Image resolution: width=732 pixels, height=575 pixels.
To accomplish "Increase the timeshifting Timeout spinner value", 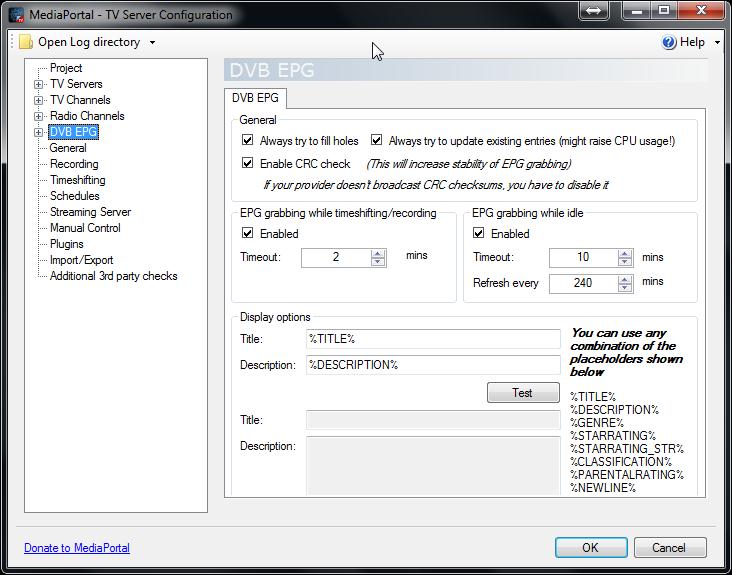I will pyautogui.click(x=378, y=253).
